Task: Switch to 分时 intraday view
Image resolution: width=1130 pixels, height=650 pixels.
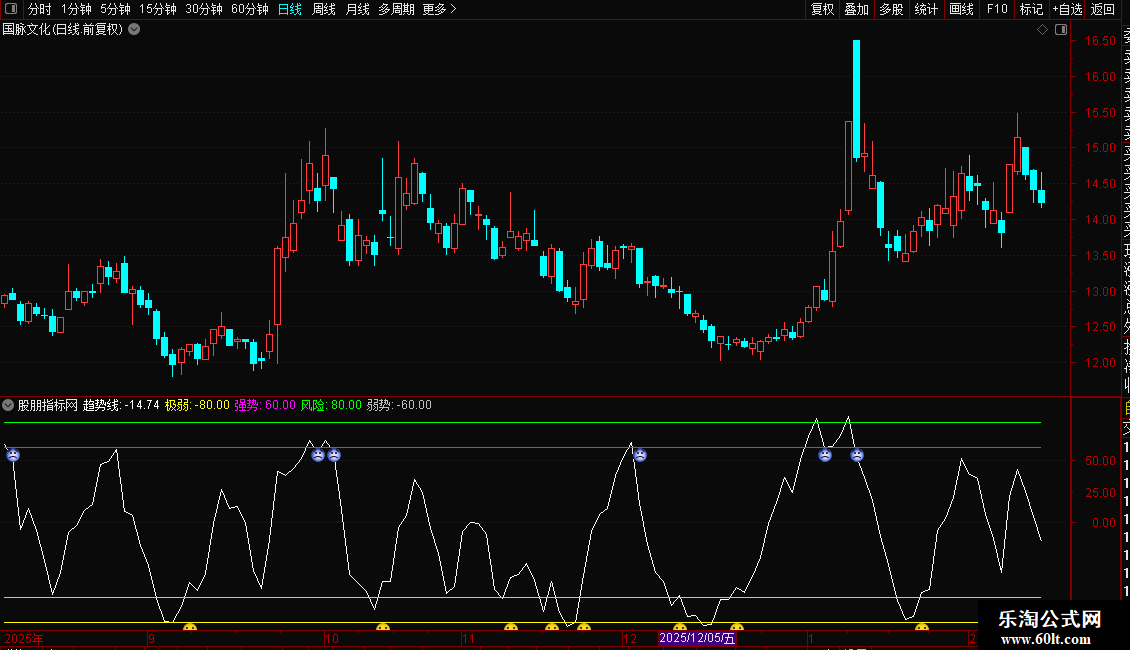Action: point(39,9)
